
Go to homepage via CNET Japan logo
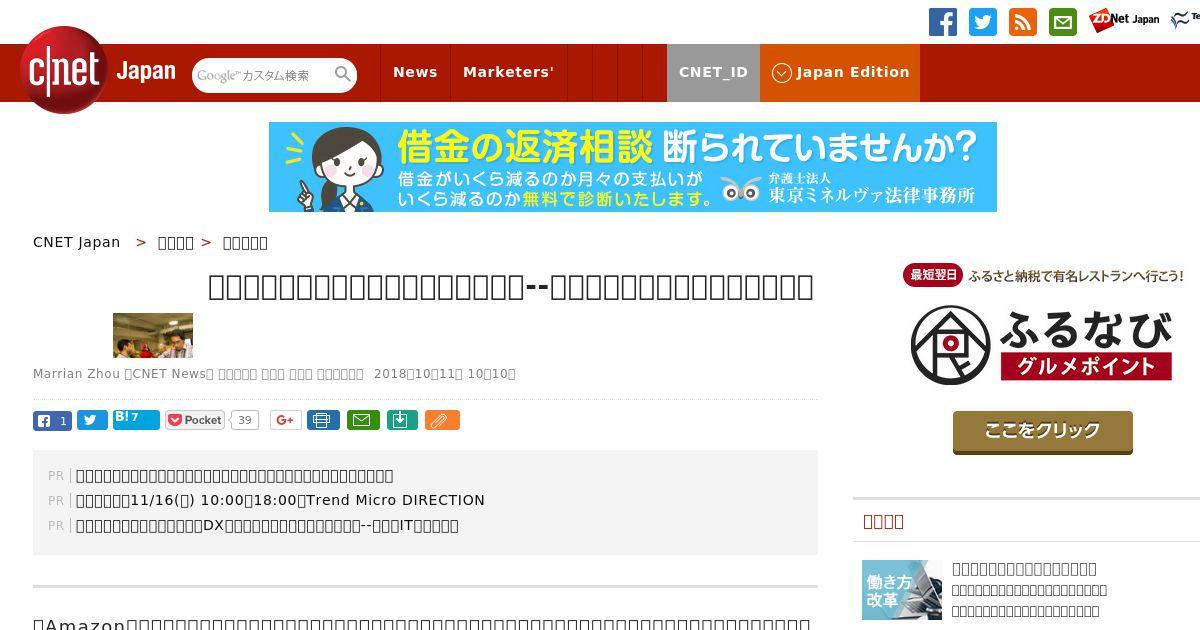pos(97,70)
